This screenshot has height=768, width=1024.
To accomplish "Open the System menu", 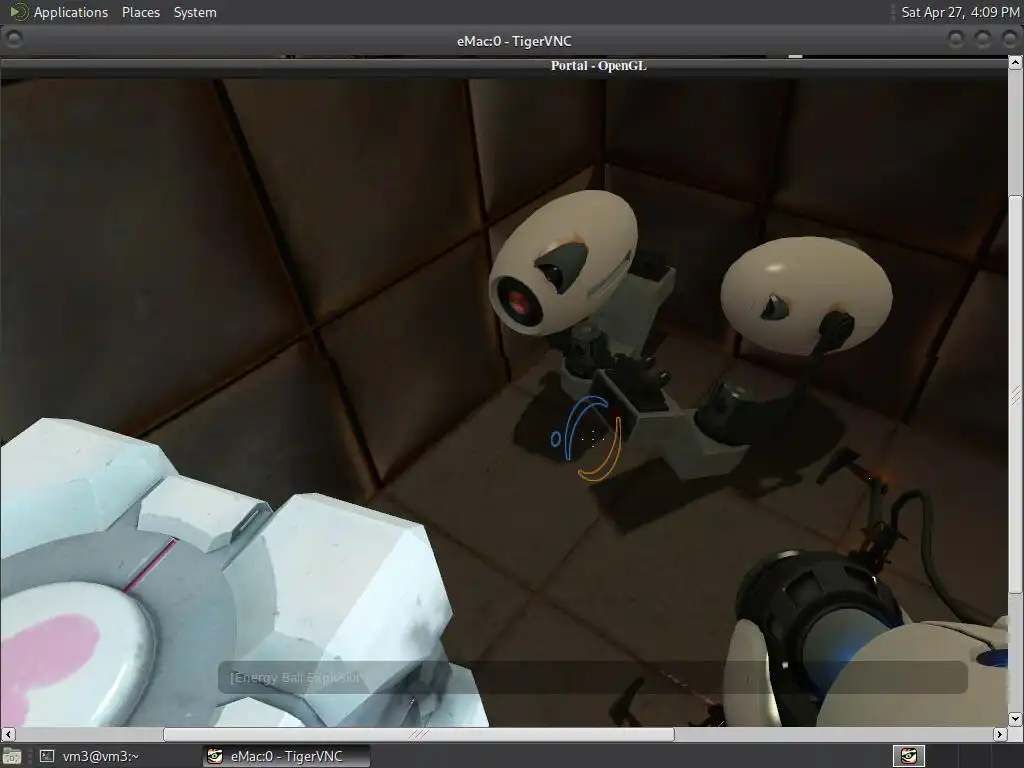I will [195, 12].
